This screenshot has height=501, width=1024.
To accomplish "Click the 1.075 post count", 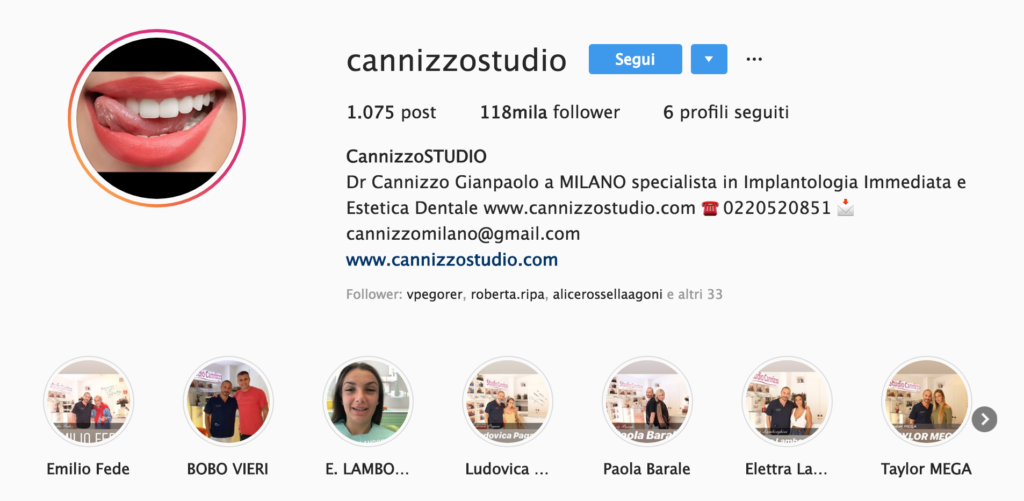I will pyautogui.click(x=391, y=112).
